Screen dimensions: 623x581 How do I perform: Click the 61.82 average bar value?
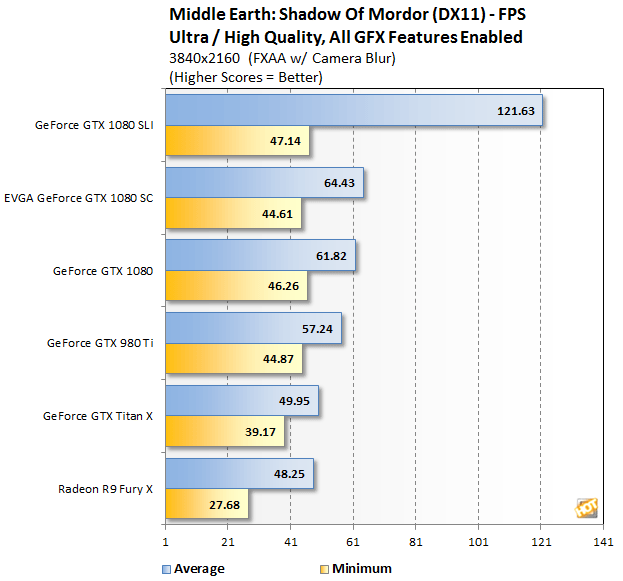click(x=331, y=256)
